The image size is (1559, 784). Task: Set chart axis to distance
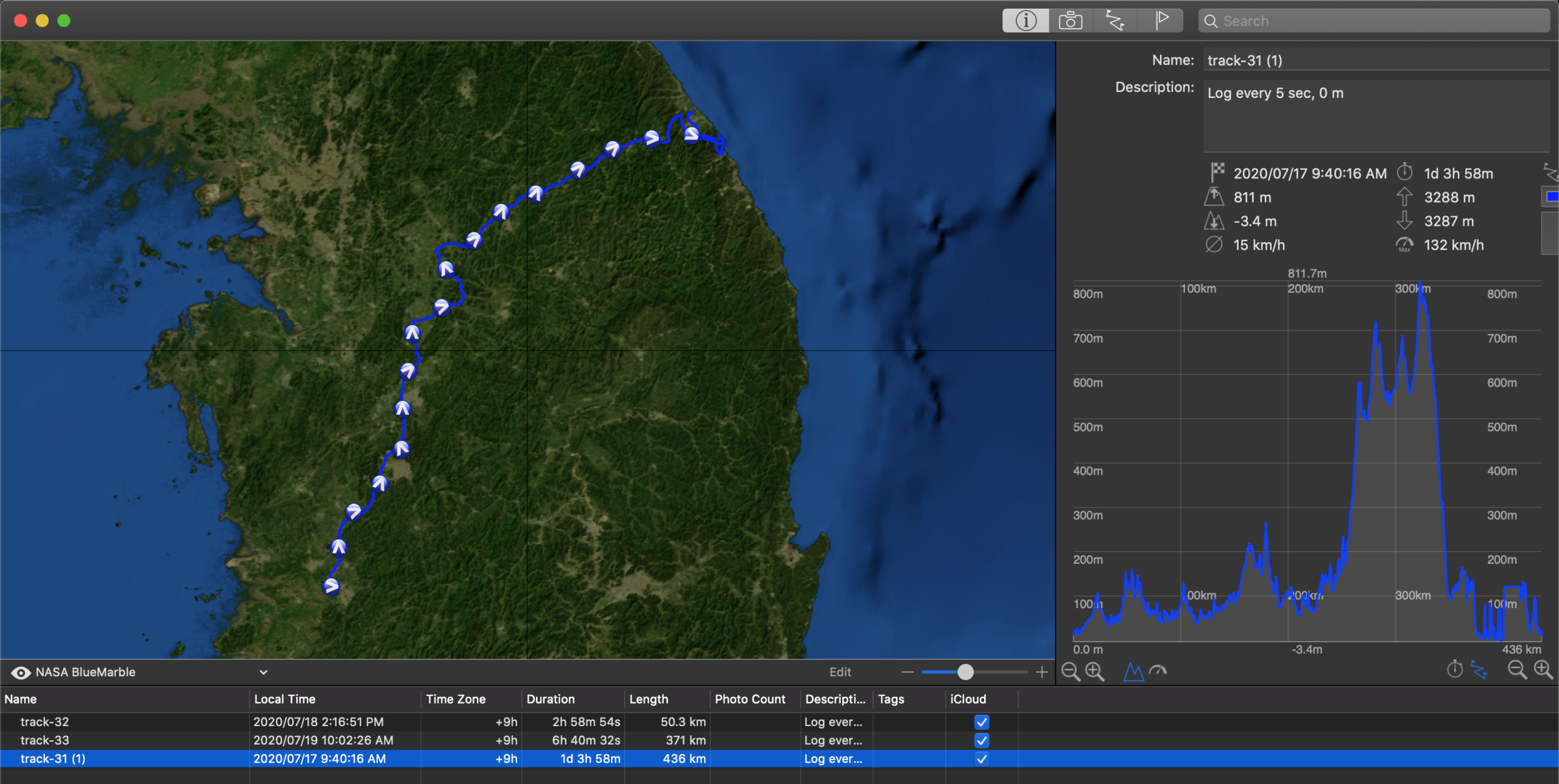tap(1479, 670)
